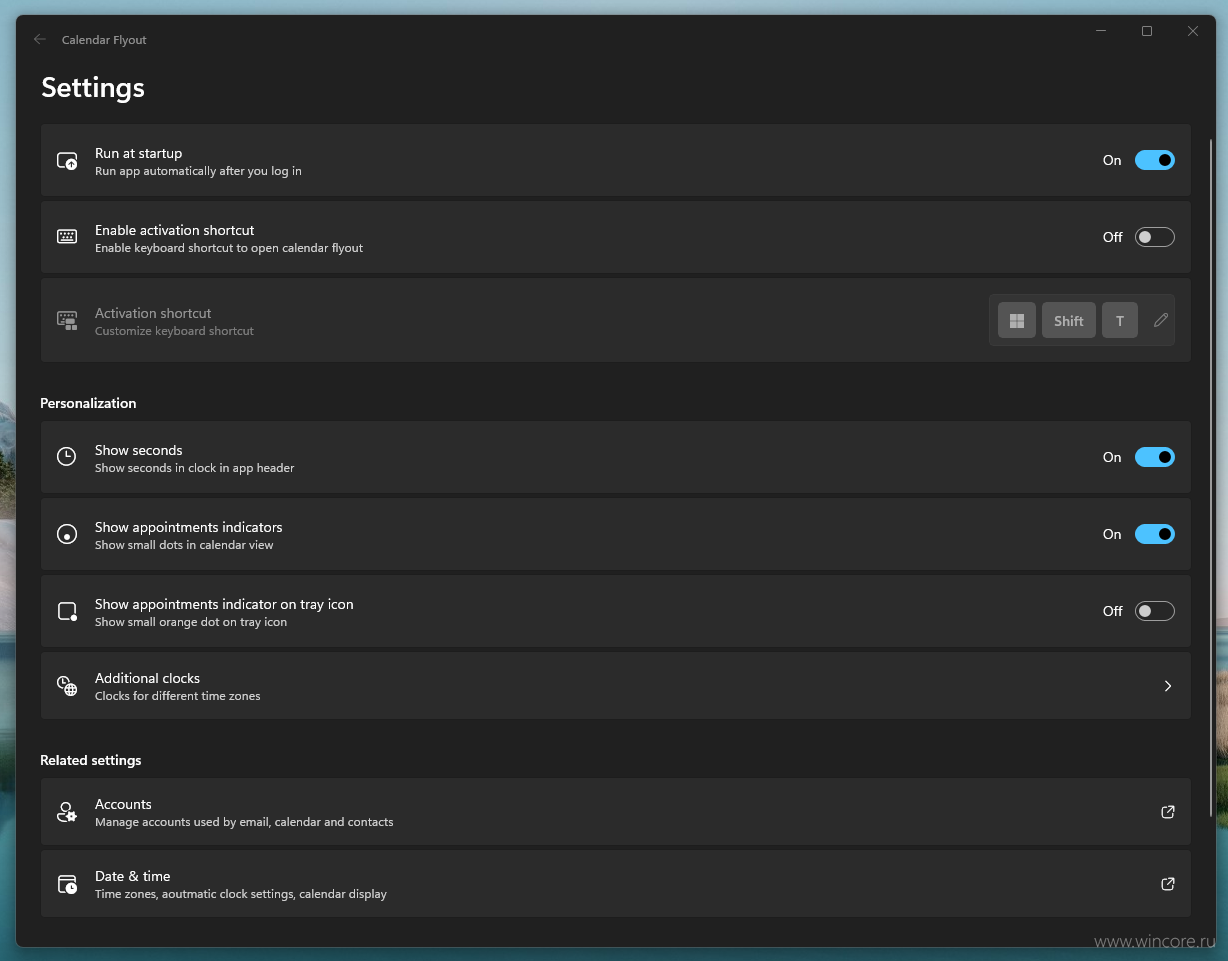1228x961 pixels.
Task: Click the Settings page title
Action: [93, 87]
